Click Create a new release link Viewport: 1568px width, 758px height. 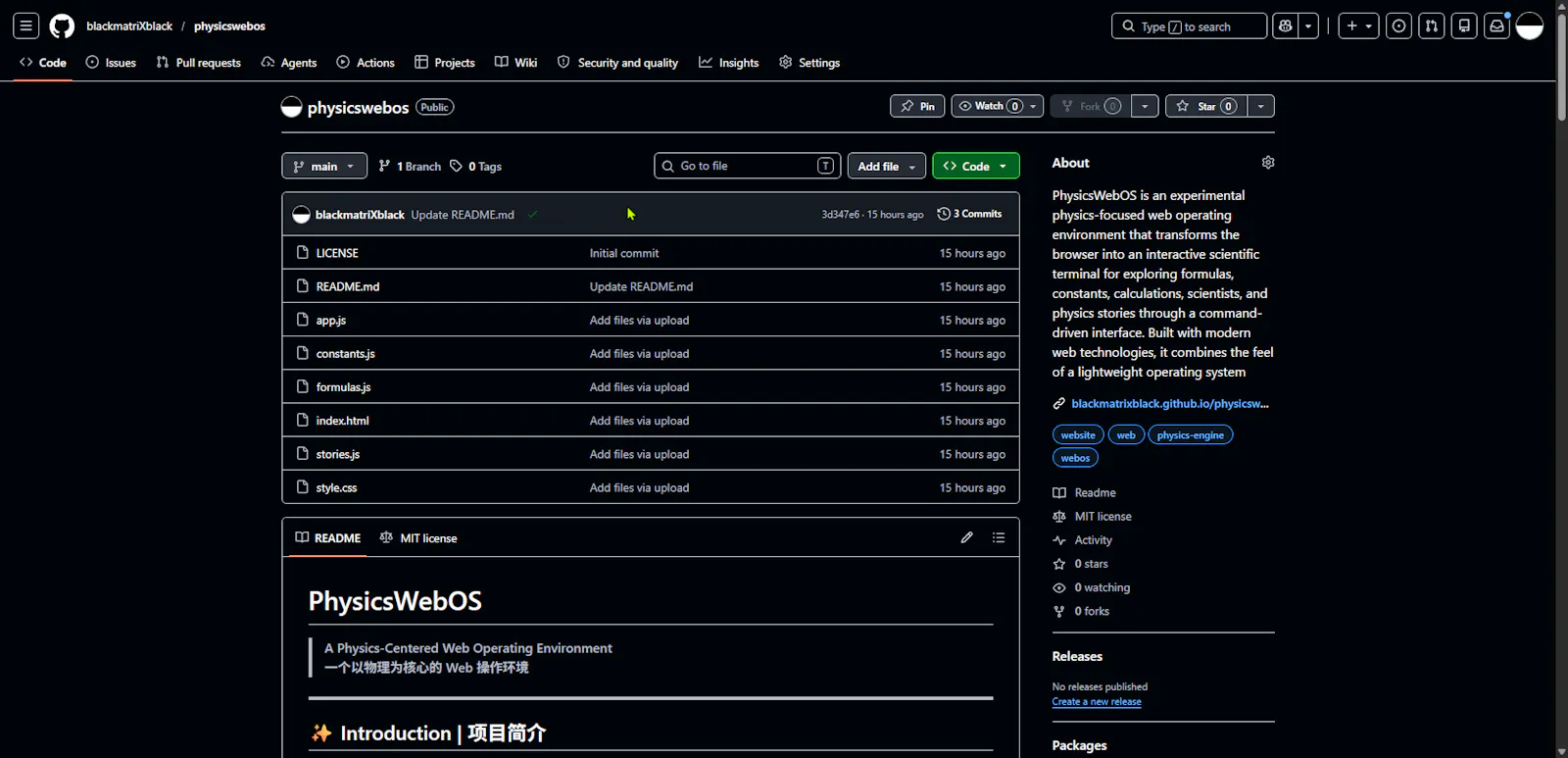(1097, 702)
